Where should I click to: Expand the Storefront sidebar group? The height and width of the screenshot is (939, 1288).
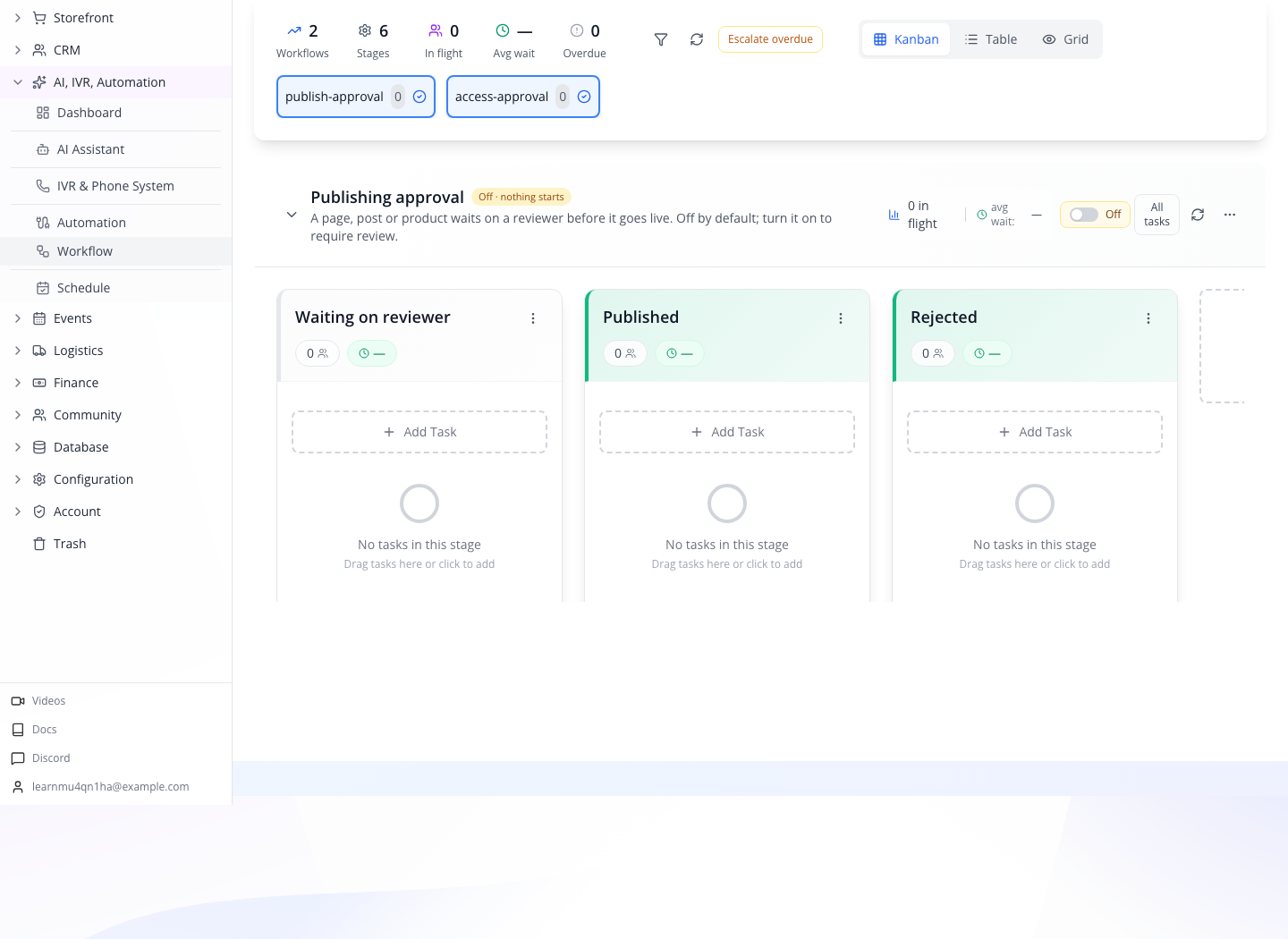[x=18, y=18]
